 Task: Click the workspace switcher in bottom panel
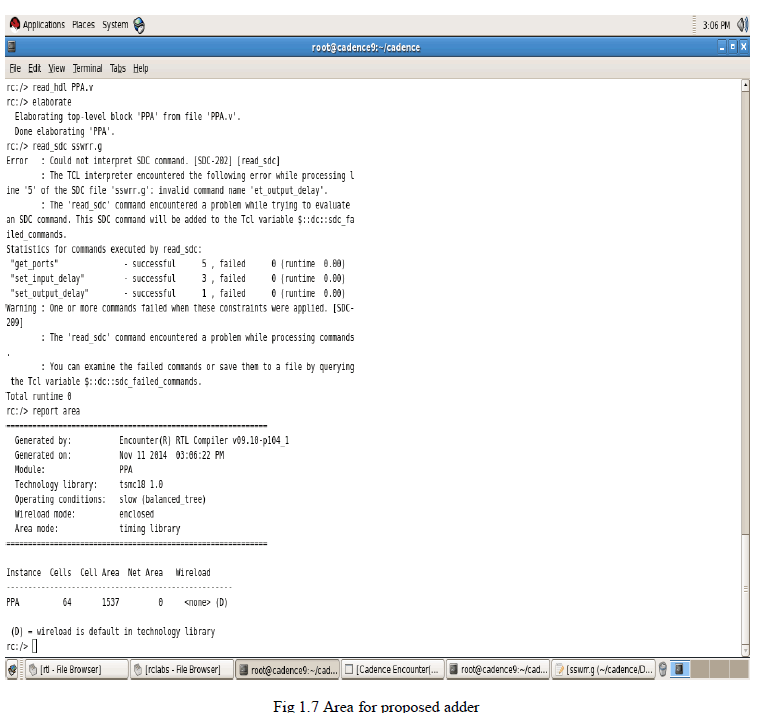click(680, 669)
